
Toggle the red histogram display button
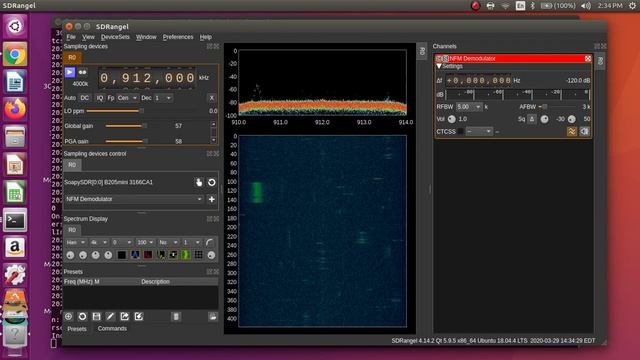pyautogui.click(x=148, y=255)
